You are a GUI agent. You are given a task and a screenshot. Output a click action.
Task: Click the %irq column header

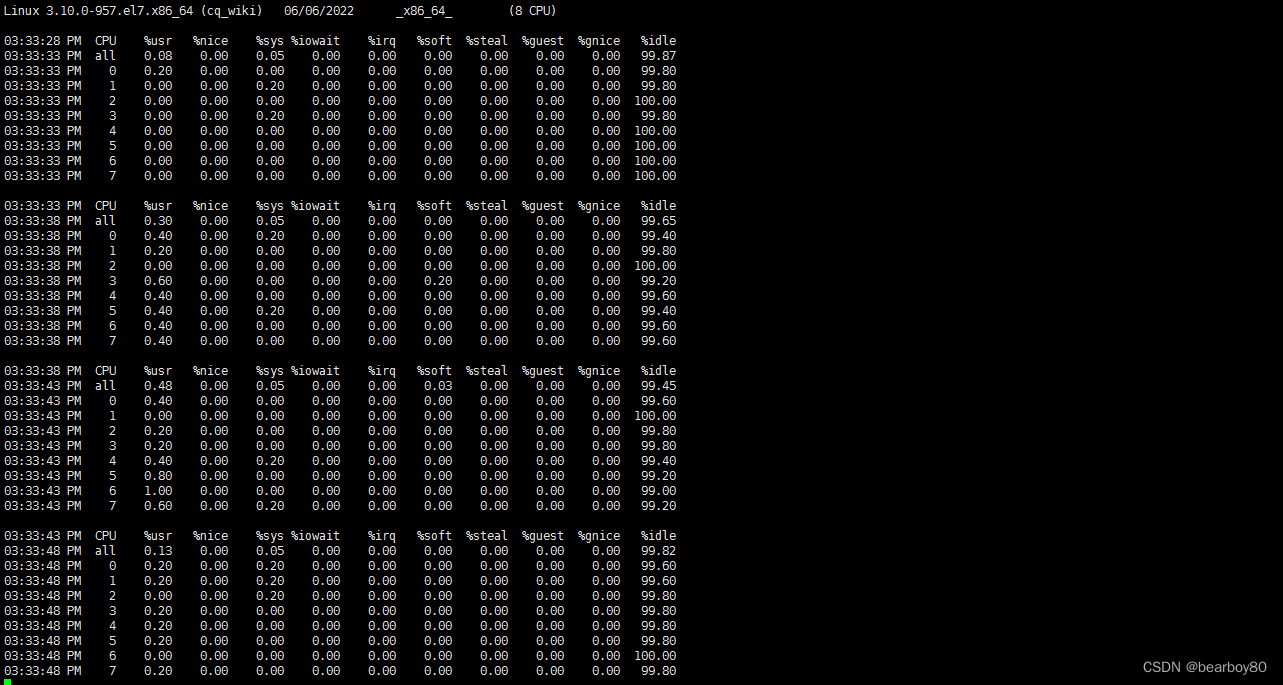point(381,40)
